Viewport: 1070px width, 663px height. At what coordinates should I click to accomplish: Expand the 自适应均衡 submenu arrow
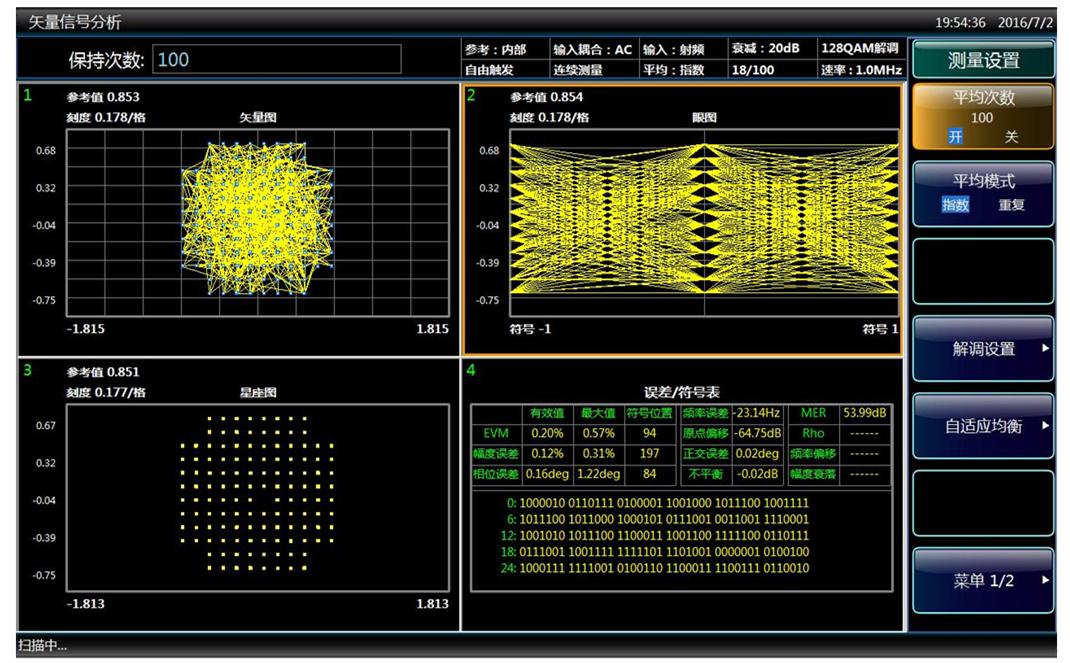(x=1045, y=426)
